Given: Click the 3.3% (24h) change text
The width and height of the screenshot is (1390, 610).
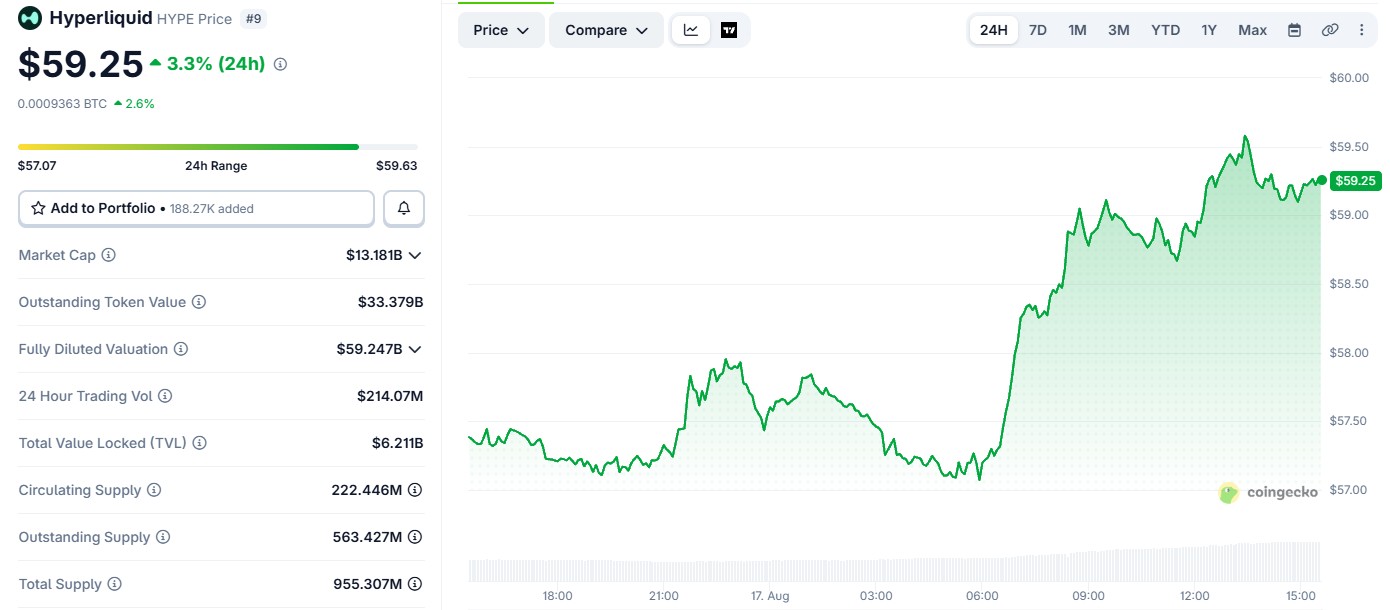Looking at the screenshot, I should pyautogui.click(x=216, y=64).
